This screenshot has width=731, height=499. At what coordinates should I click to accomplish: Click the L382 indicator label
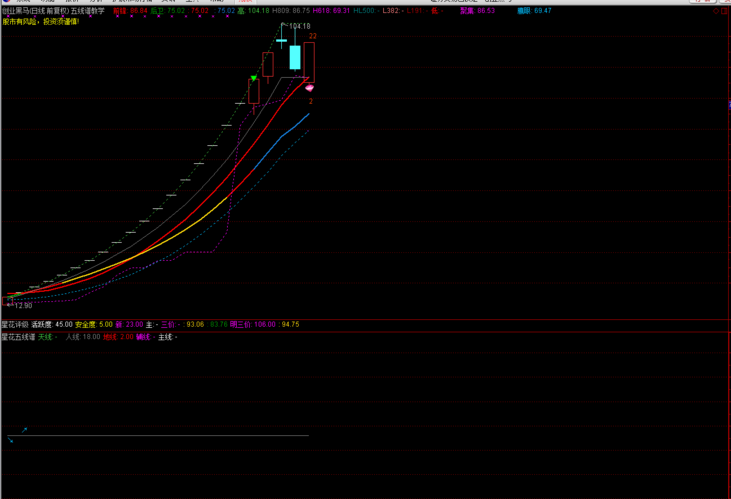[391, 11]
